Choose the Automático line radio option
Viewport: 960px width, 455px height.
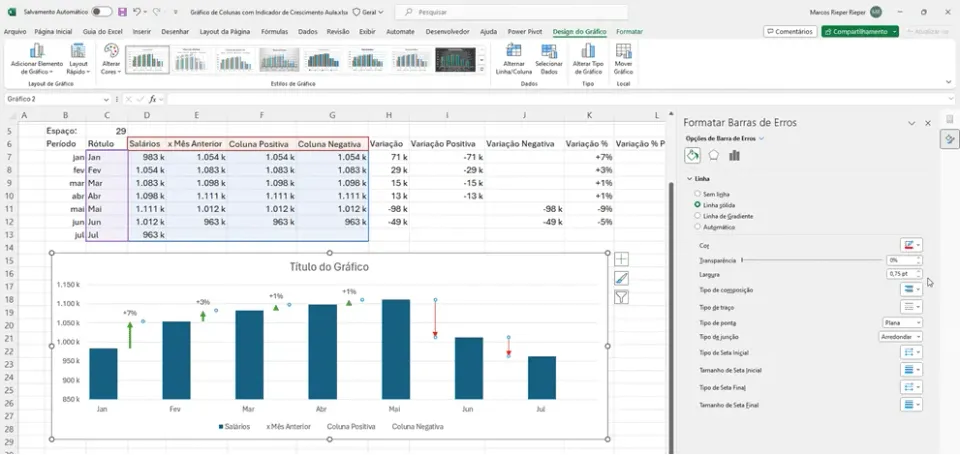click(x=697, y=227)
